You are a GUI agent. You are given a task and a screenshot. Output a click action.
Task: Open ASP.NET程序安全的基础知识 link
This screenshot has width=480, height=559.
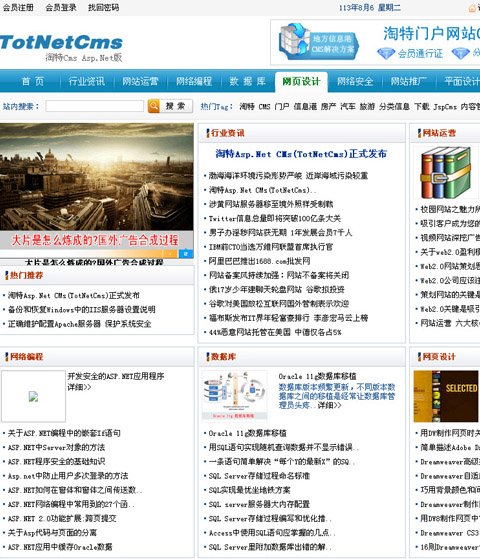click(x=56, y=462)
